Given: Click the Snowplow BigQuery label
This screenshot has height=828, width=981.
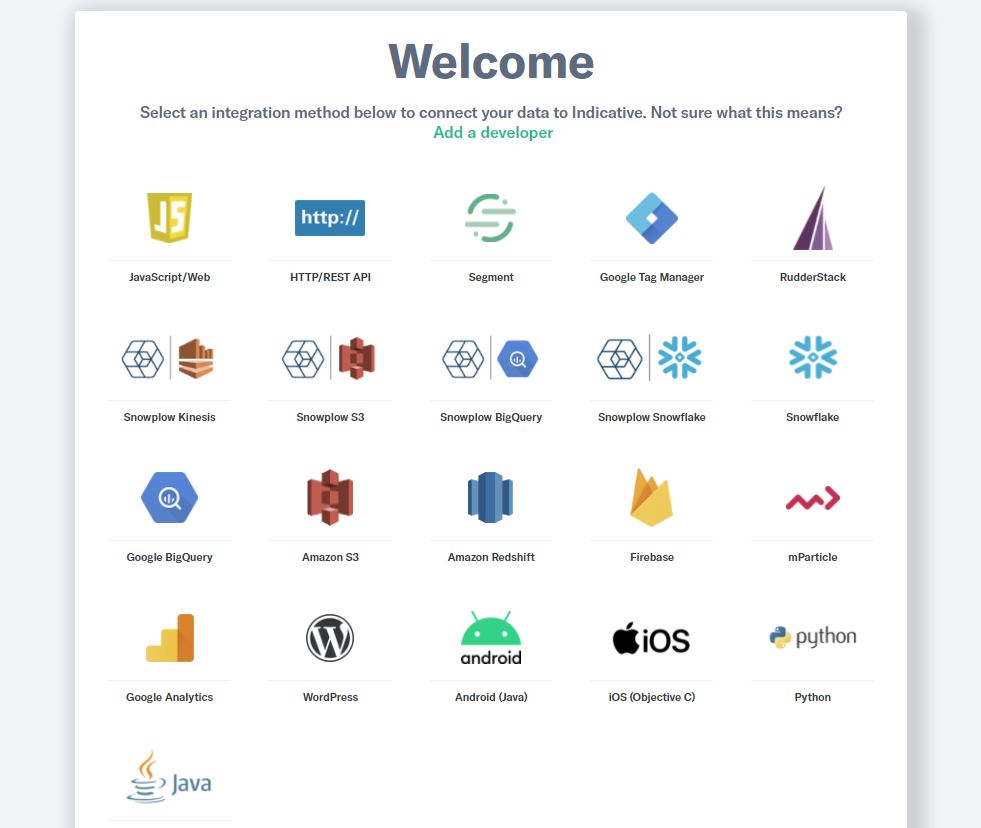Looking at the screenshot, I should pyautogui.click(x=491, y=417).
